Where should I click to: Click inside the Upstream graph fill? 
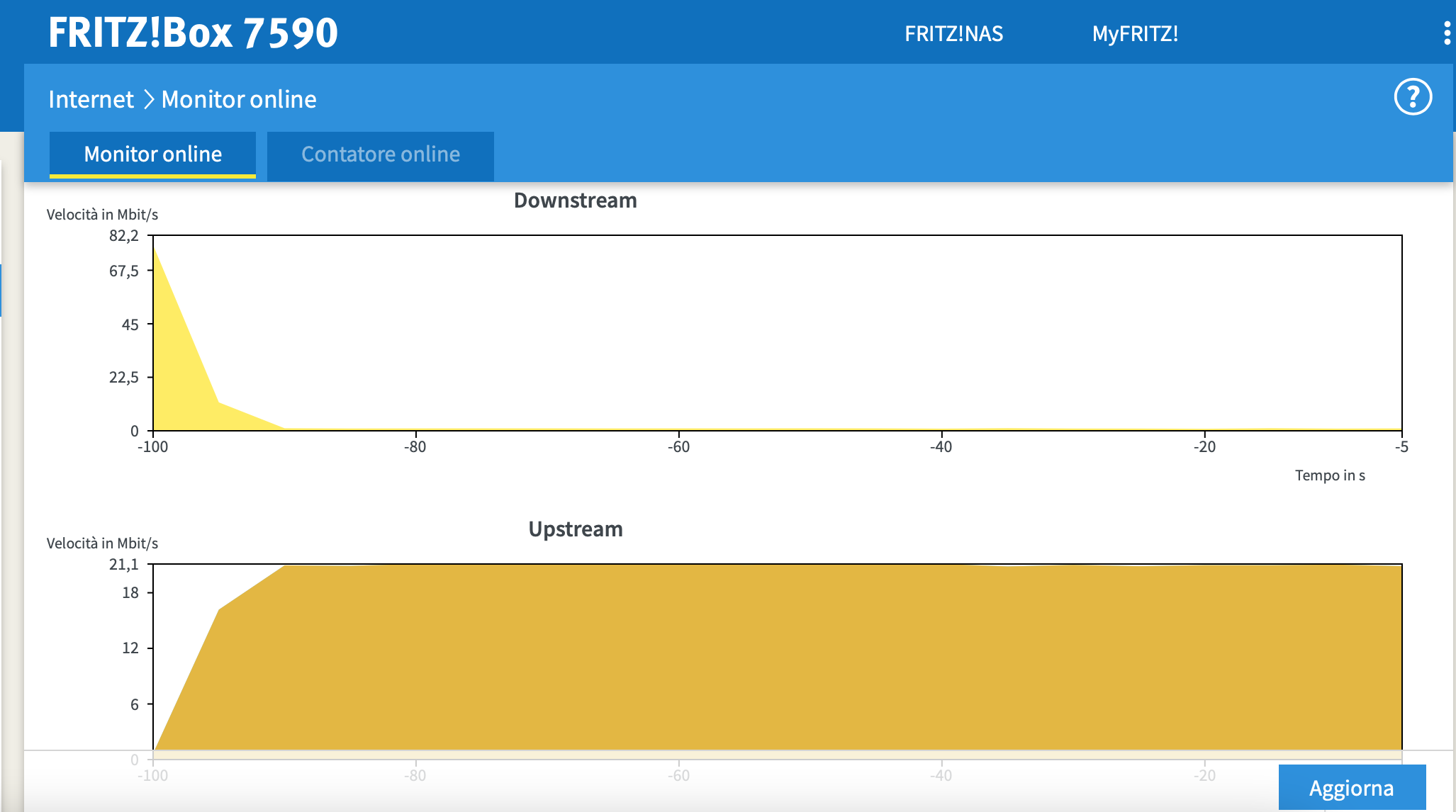point(780,659)
